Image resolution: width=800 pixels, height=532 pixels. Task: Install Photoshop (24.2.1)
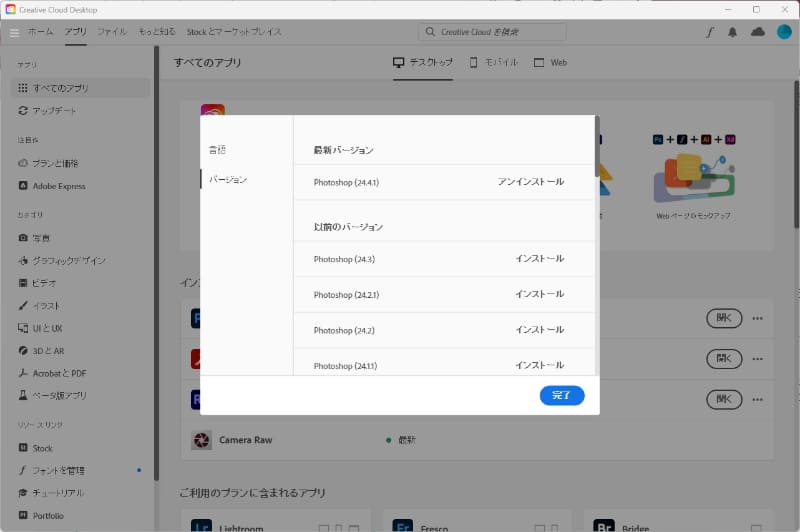point(539,294)
